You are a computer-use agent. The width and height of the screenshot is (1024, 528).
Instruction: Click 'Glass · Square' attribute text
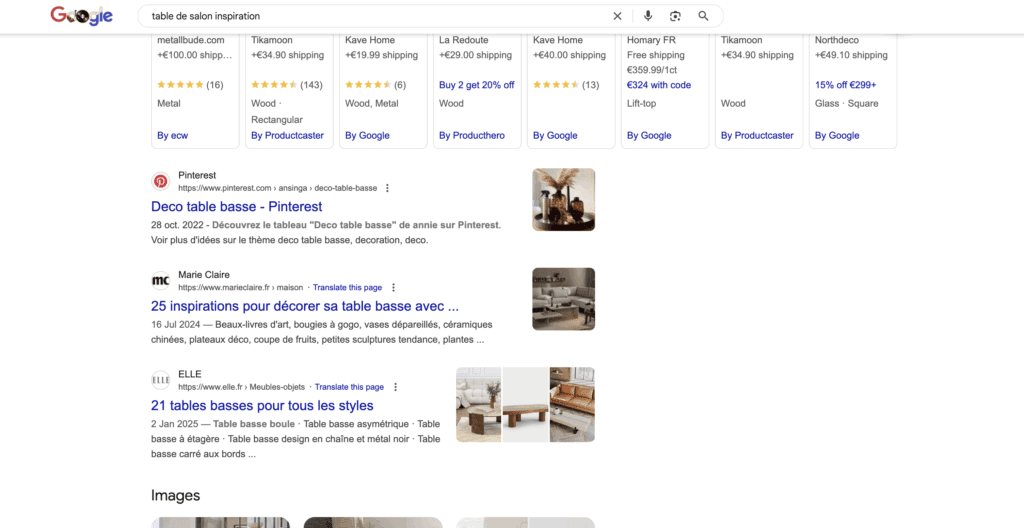tap(846, 103)
